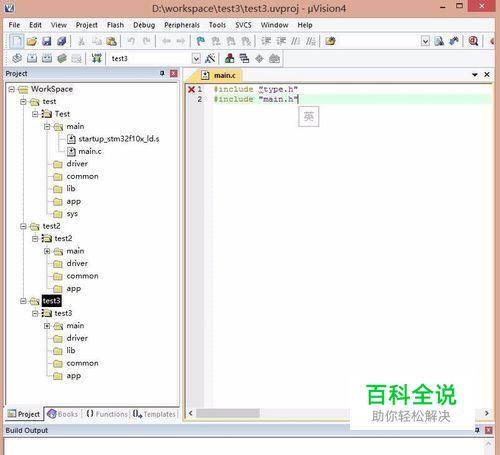Collapse main group under Test target
The height and width of the screenshot is (455, 500).
(47, 127)
